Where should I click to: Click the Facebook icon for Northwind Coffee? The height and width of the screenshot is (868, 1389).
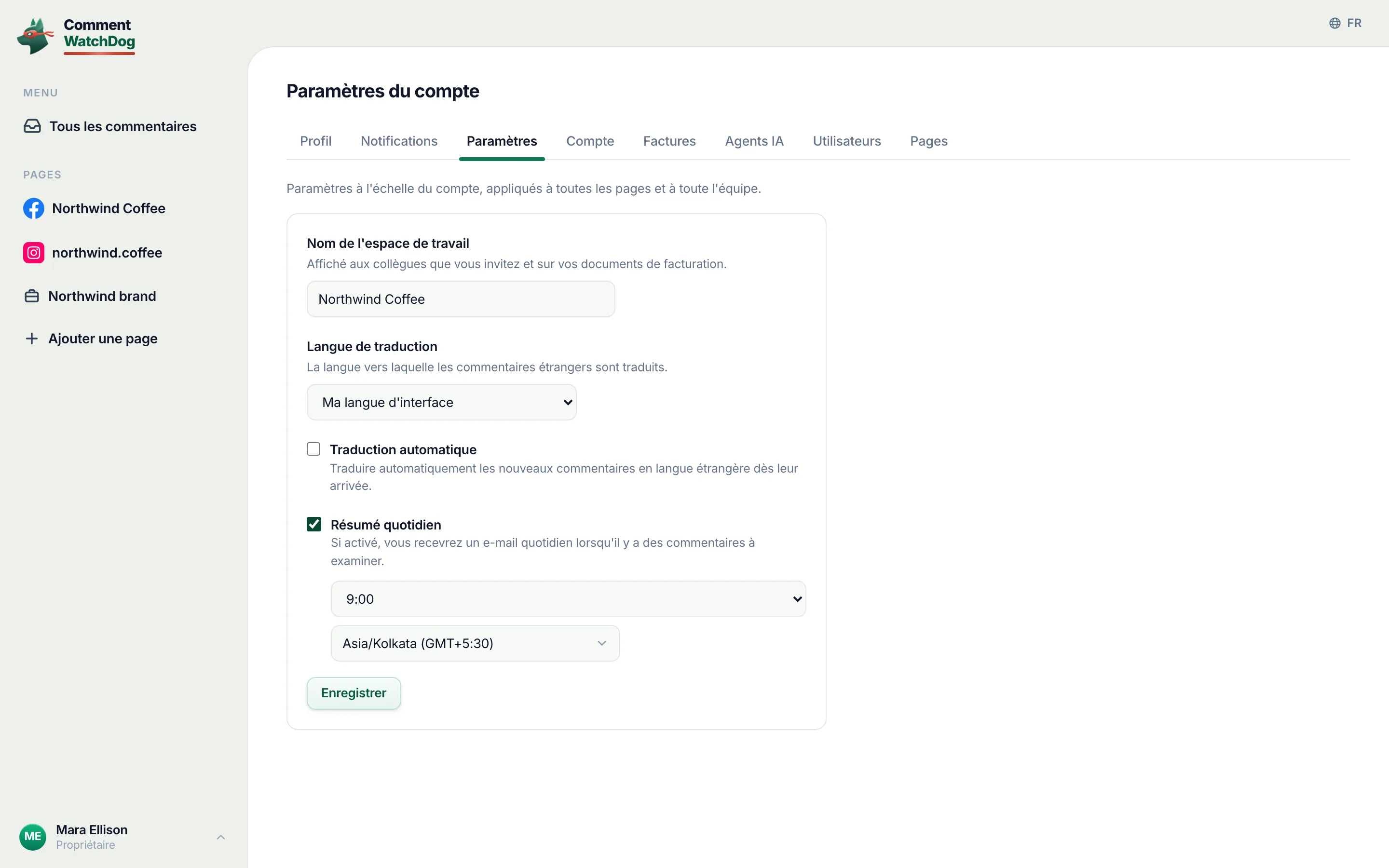[33, 208]
